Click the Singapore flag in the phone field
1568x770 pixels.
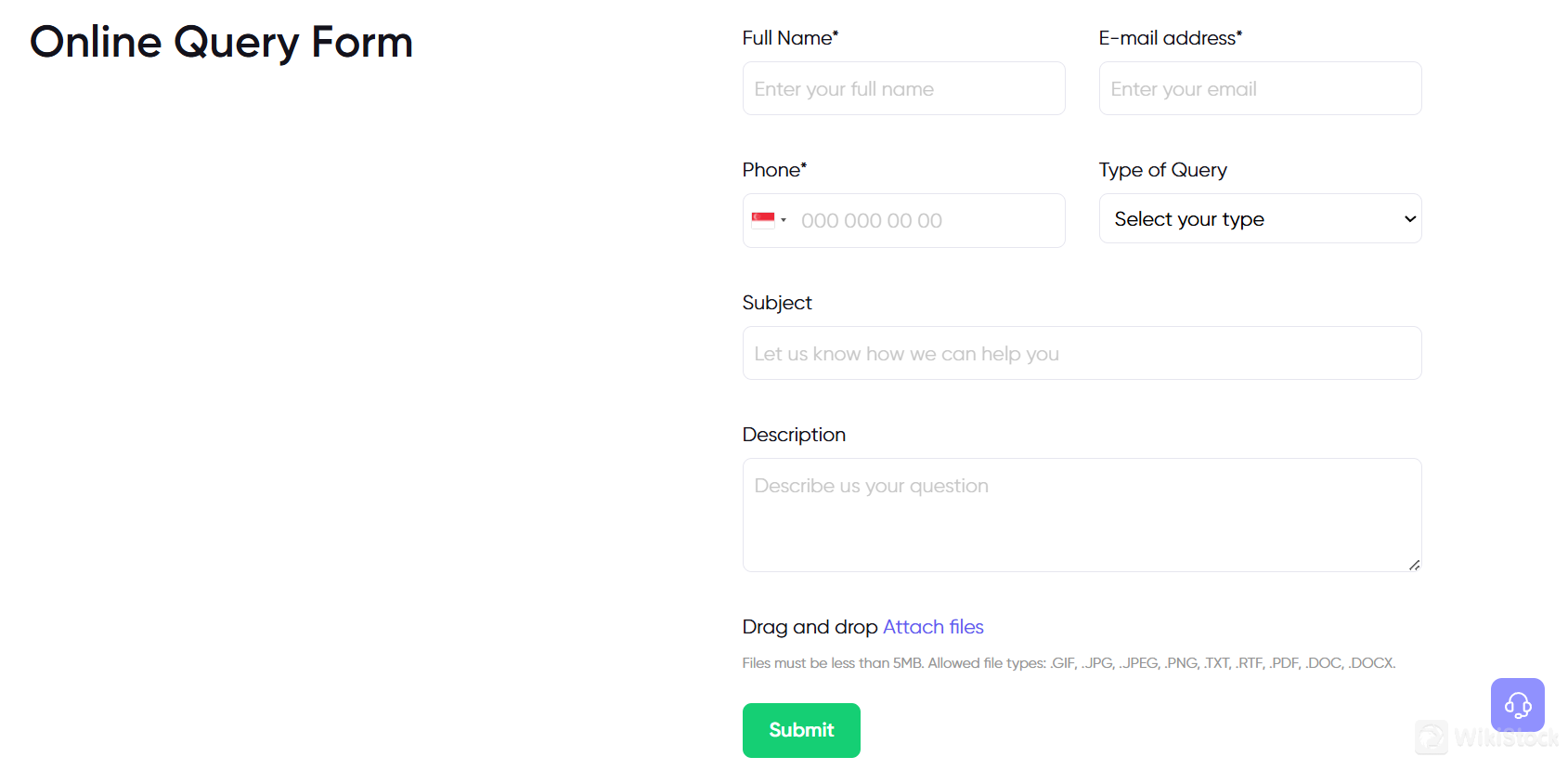763,220
